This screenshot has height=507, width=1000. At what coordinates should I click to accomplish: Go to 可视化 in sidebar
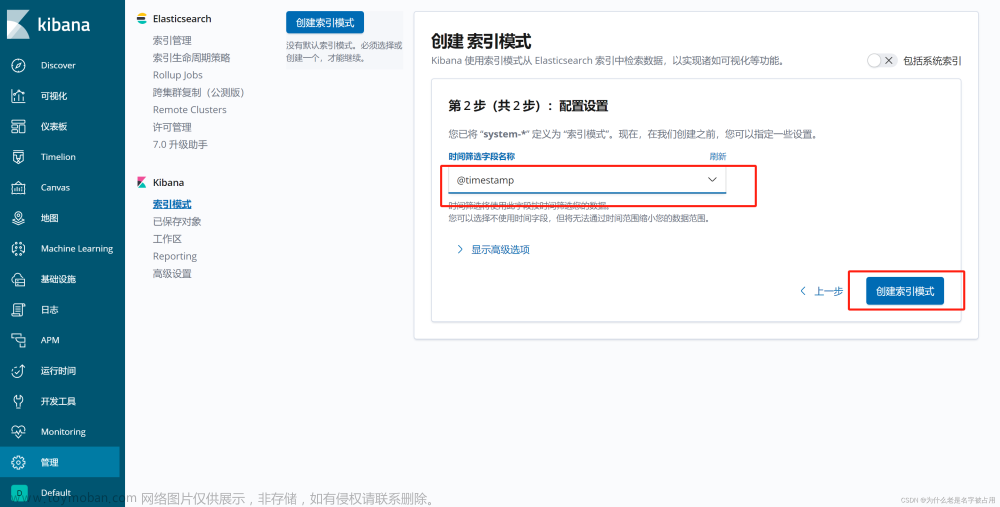[x=54, y=96]
